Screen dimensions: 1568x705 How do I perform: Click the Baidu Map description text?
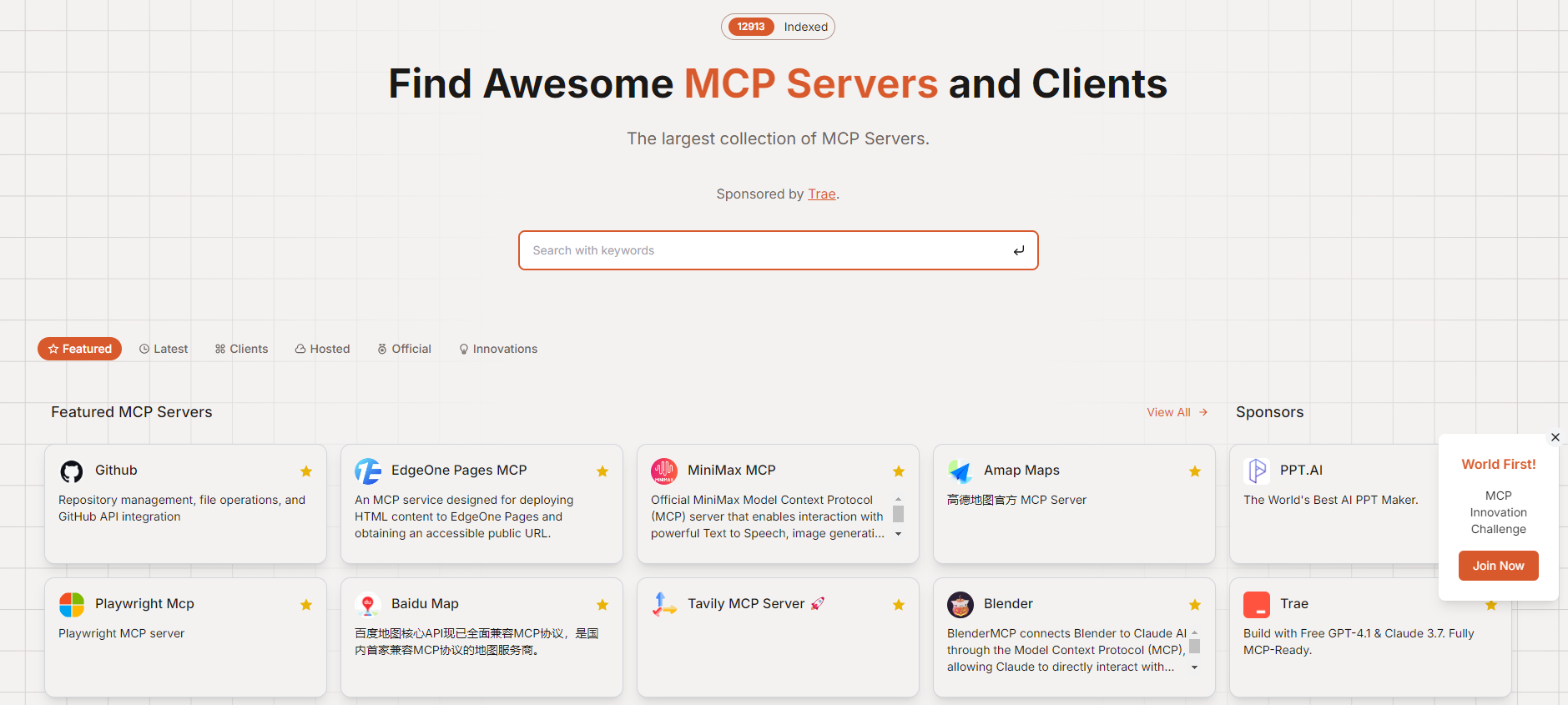(x=476, y=642)
